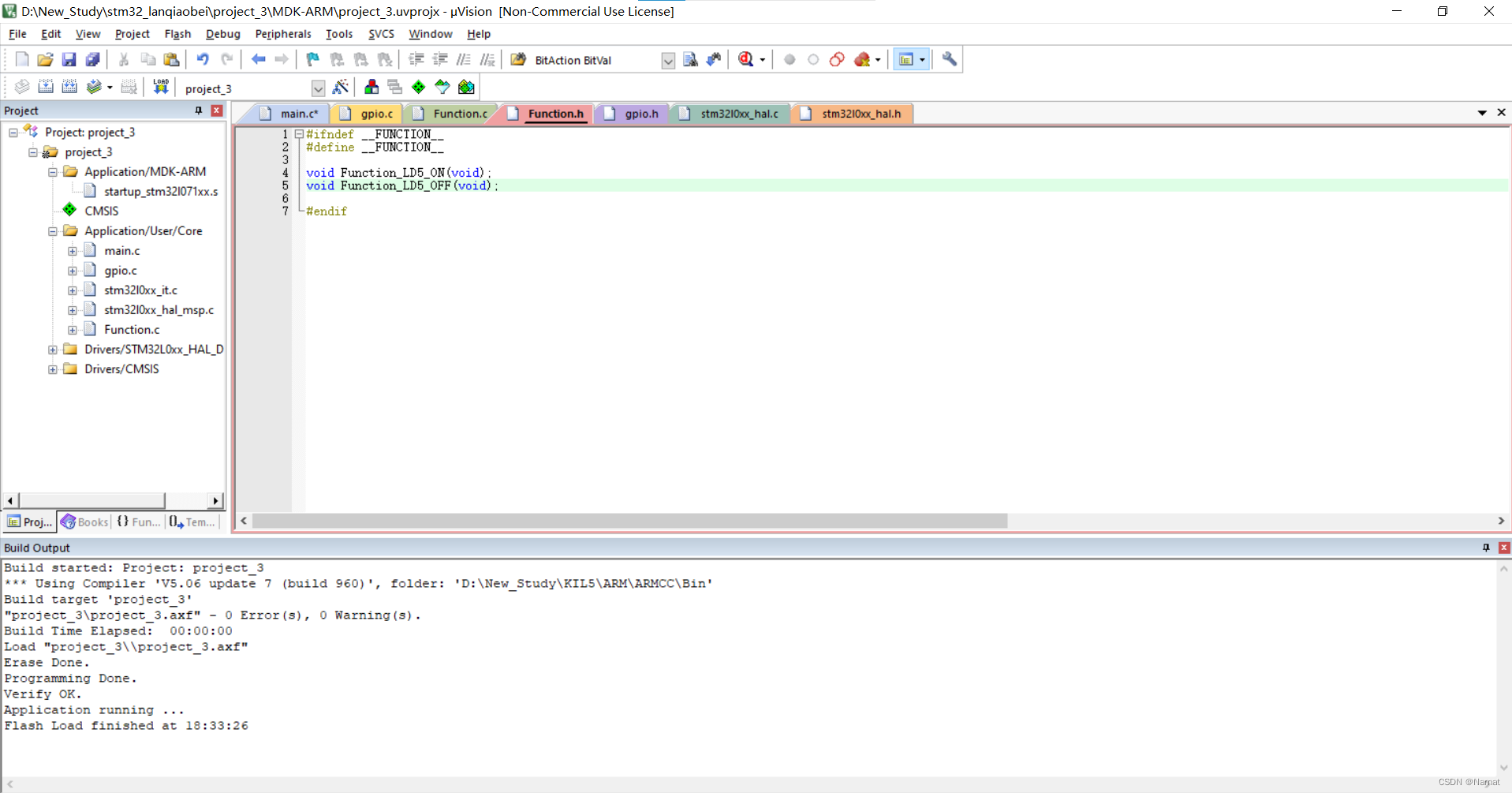1512x793 pixels.
Task: Open Manage Run-Time Environment via the green diamond icon
Action: [419, 87]
